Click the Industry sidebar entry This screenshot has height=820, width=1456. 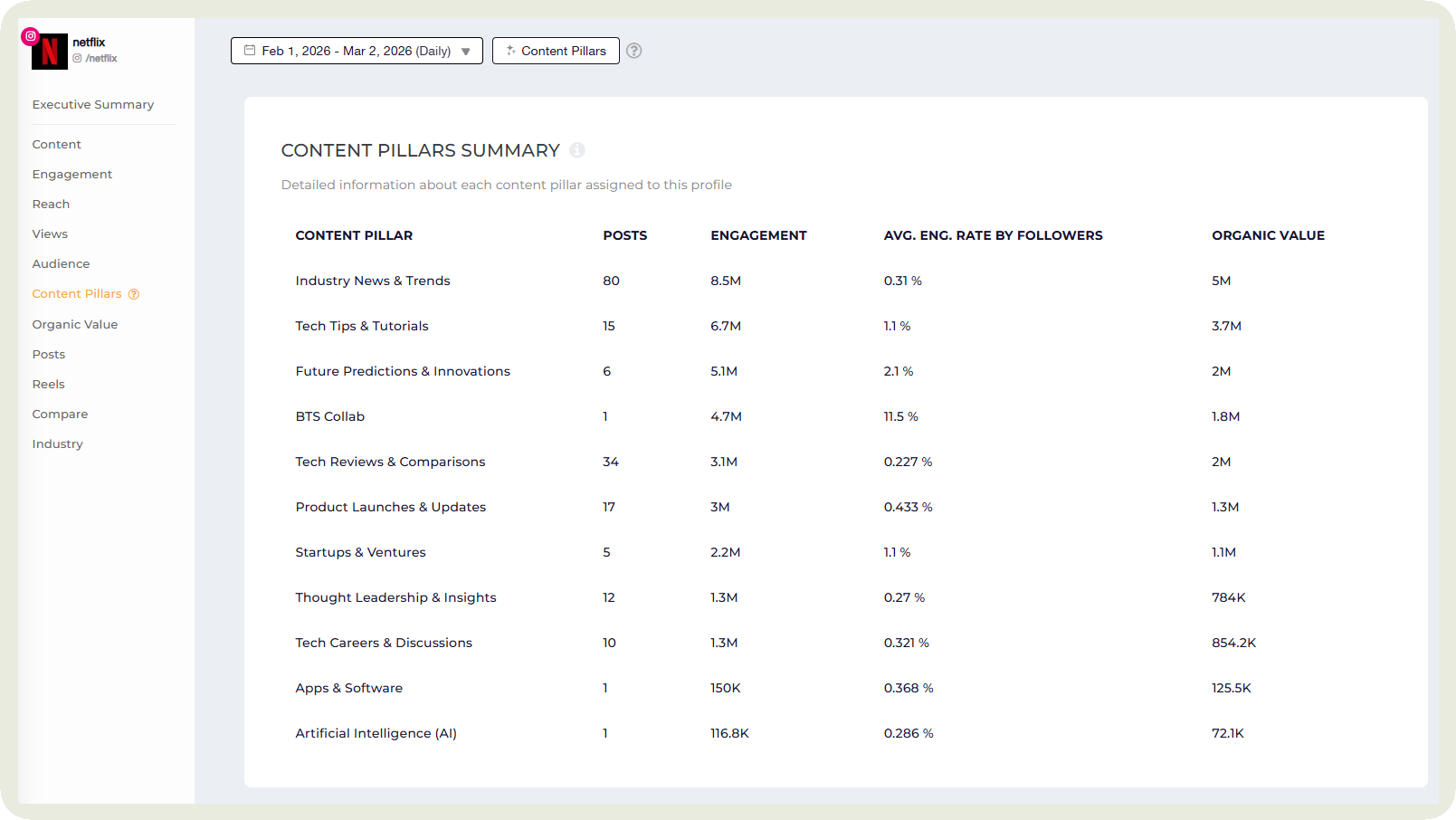(57, 443)
